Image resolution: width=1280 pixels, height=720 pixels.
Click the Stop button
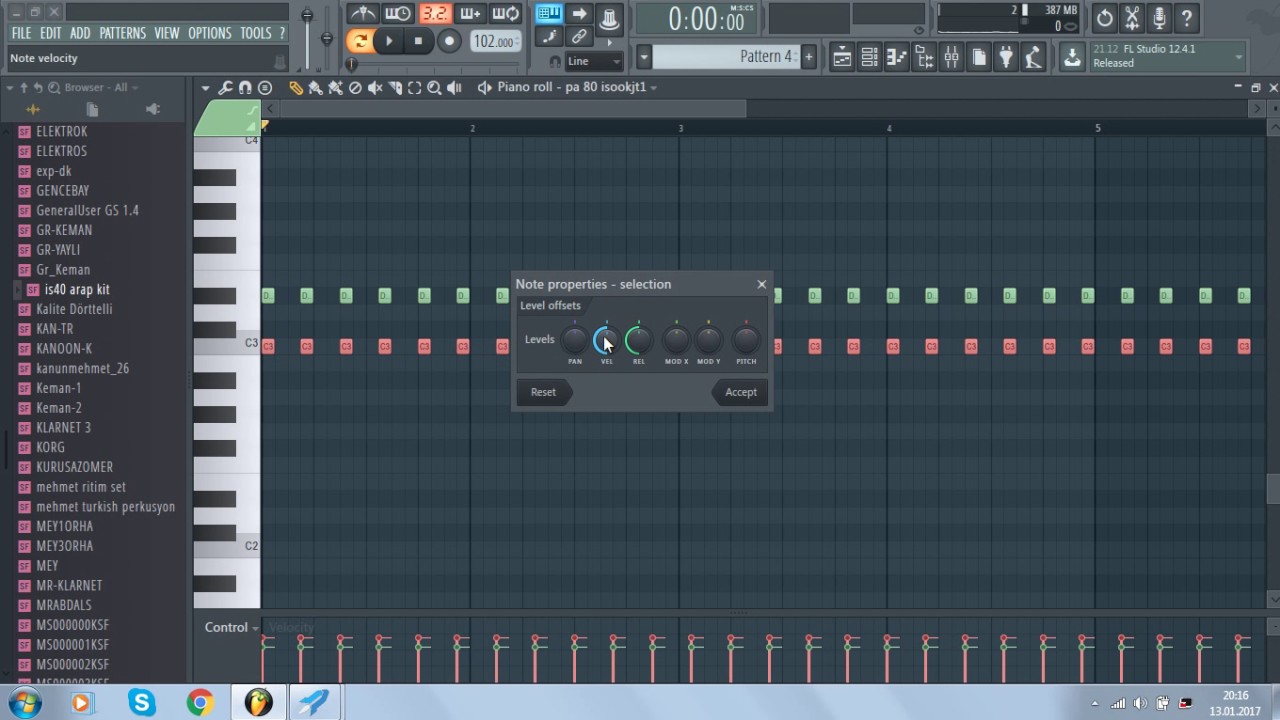coord(419,41)
